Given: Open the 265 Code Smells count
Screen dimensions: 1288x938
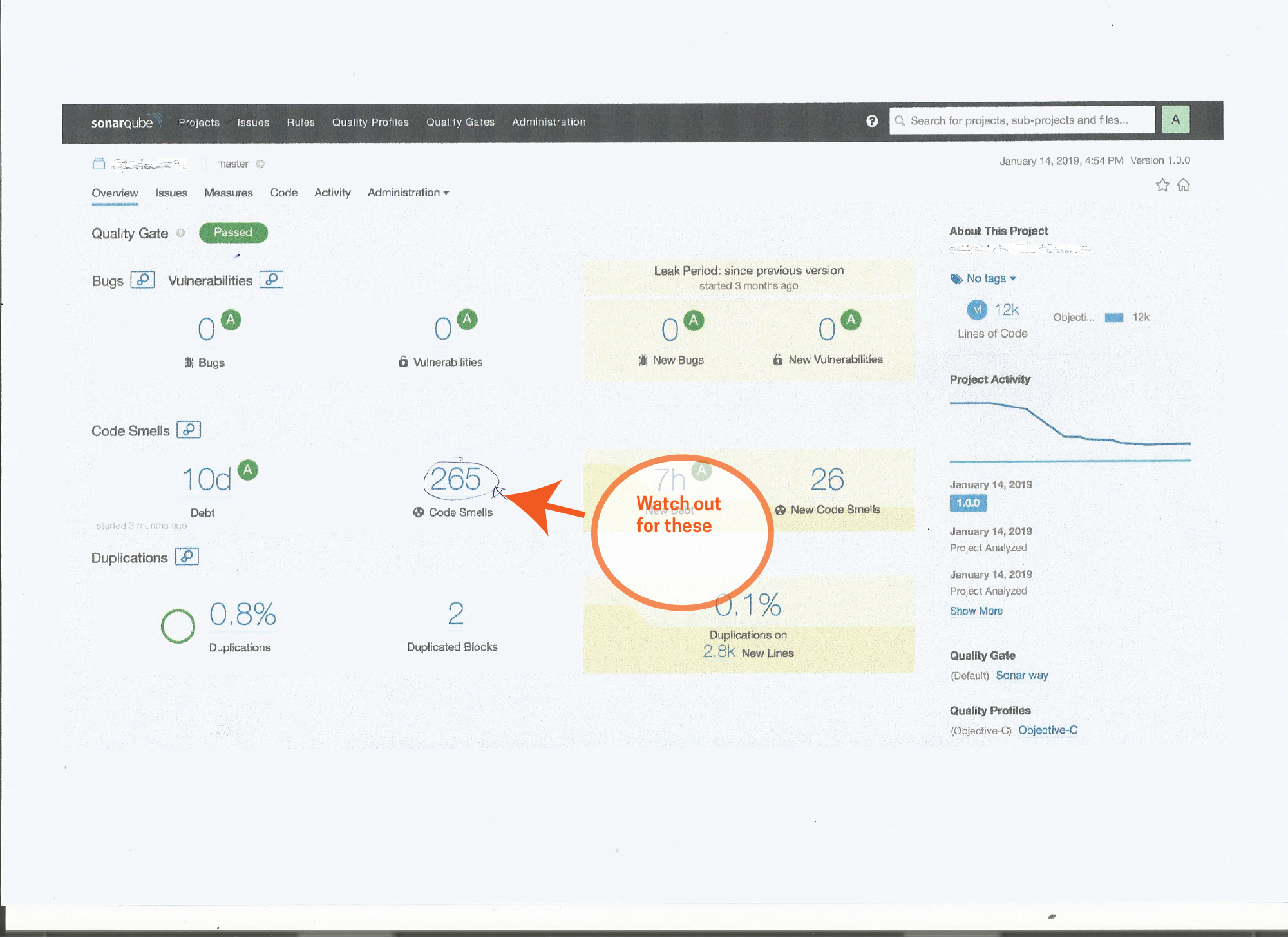Looking at the screenshot, I should click(456, 479).
